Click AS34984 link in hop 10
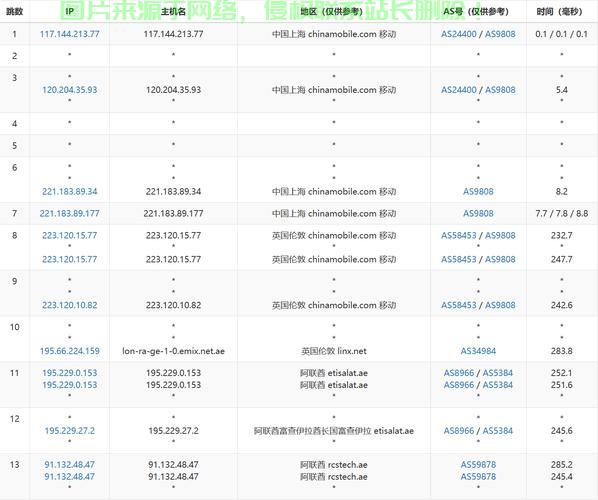 click(478, 351)
